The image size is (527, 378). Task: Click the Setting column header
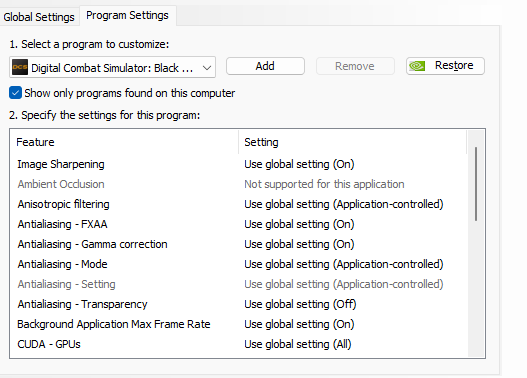tap(353, 142)
